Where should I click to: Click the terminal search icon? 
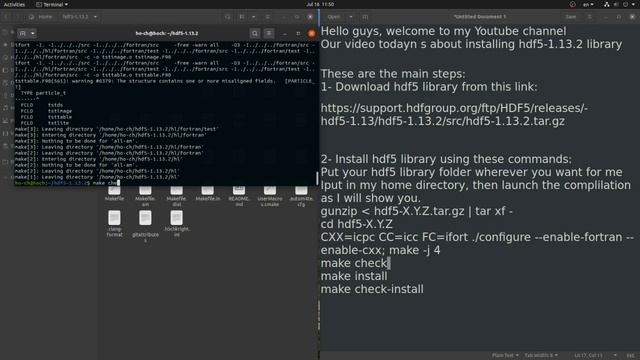tap(255, 33)
